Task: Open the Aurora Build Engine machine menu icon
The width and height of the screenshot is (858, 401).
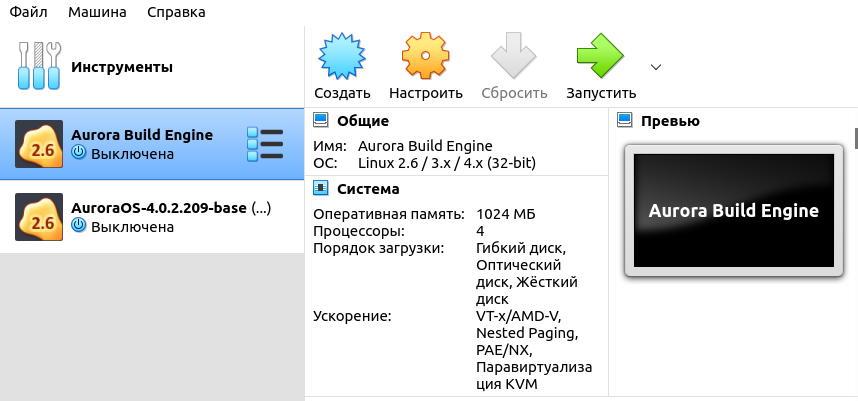Action: point(265,144)
